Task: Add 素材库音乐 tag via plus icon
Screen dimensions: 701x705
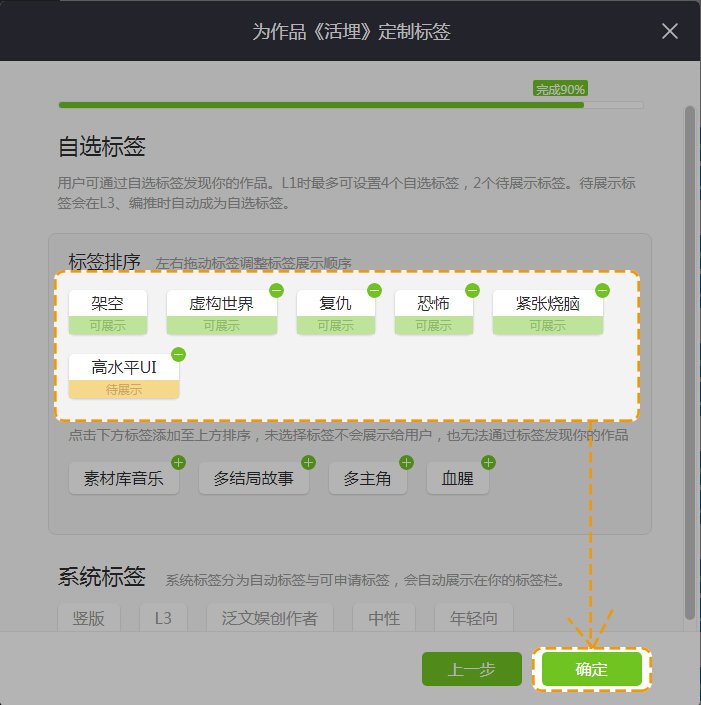Action: [178, 463]
